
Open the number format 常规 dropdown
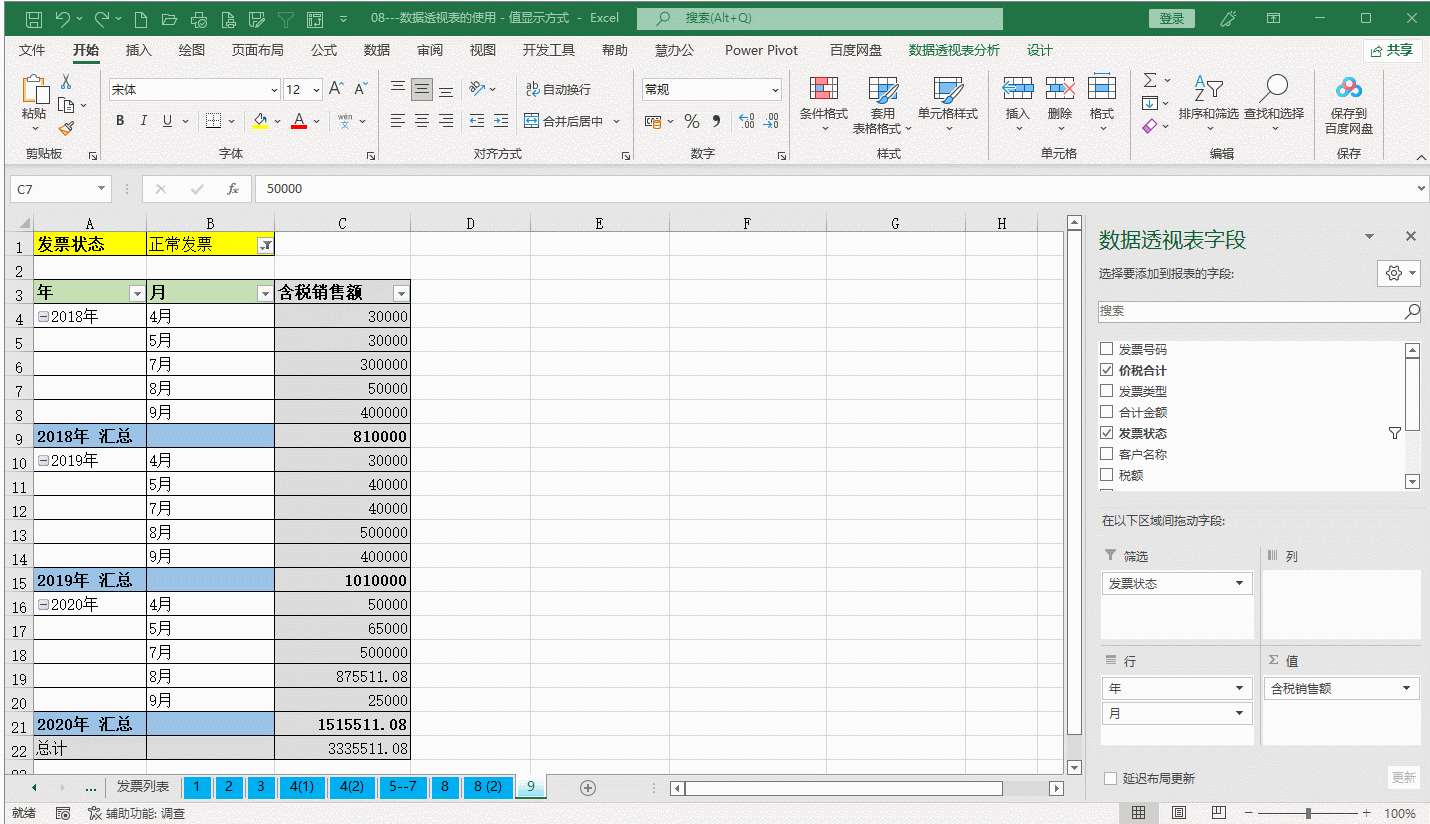pos(775,90)
